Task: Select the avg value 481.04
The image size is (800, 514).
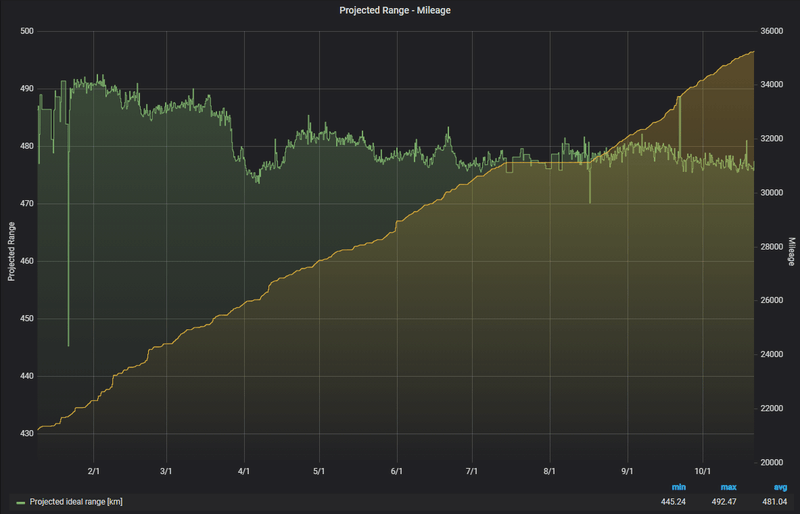Action: pos(774,502)
